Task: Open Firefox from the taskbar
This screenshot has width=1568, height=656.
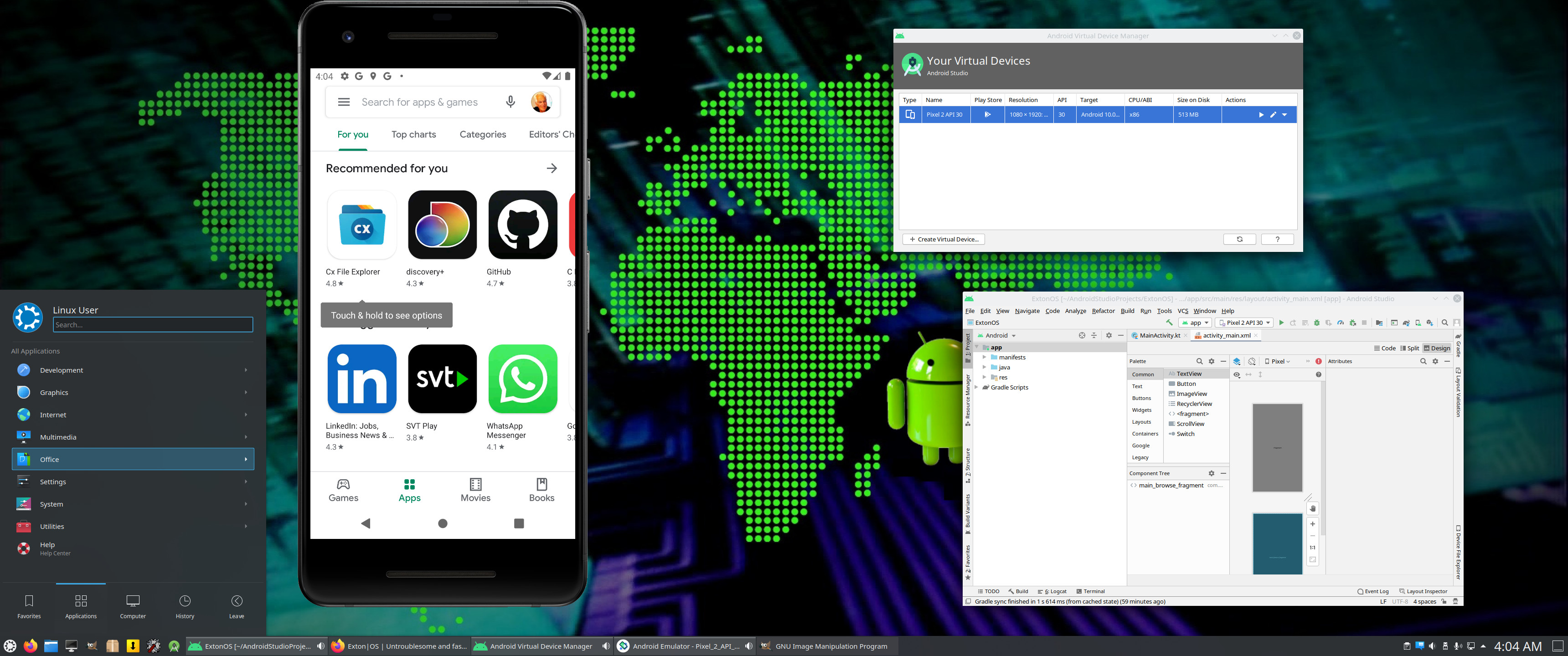Action: pos(31,646)
